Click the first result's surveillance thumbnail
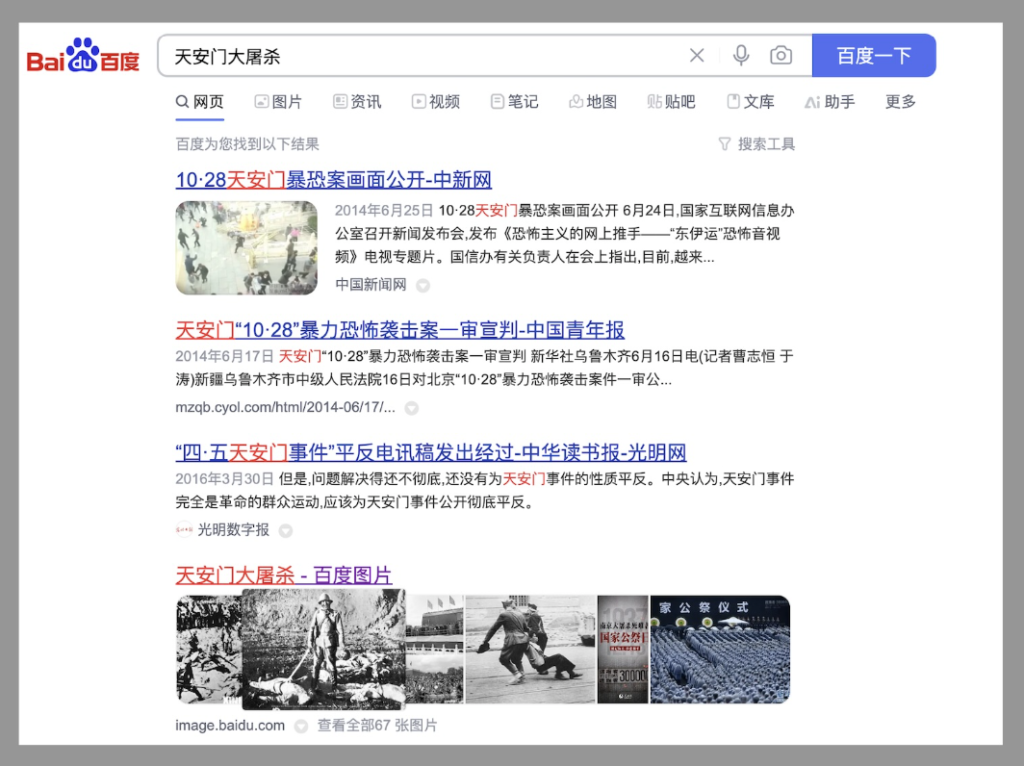The image size is (1024, 766). [247, 247]
